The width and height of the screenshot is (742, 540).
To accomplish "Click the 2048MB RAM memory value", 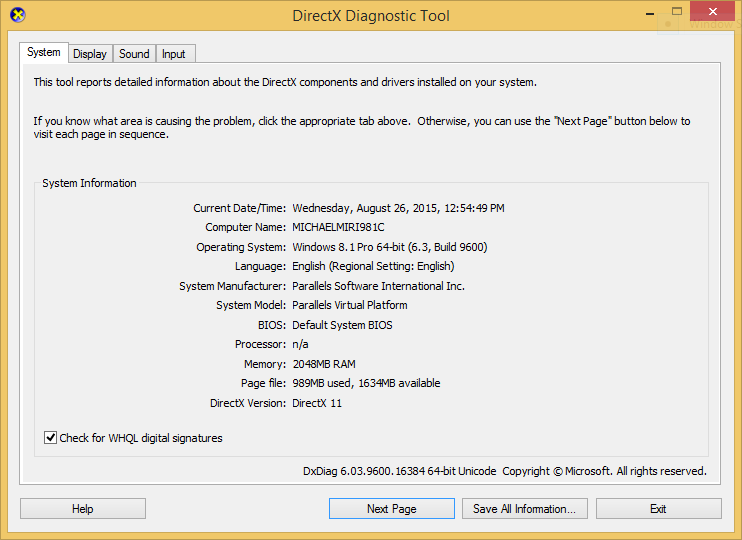I will coord(324,364).
